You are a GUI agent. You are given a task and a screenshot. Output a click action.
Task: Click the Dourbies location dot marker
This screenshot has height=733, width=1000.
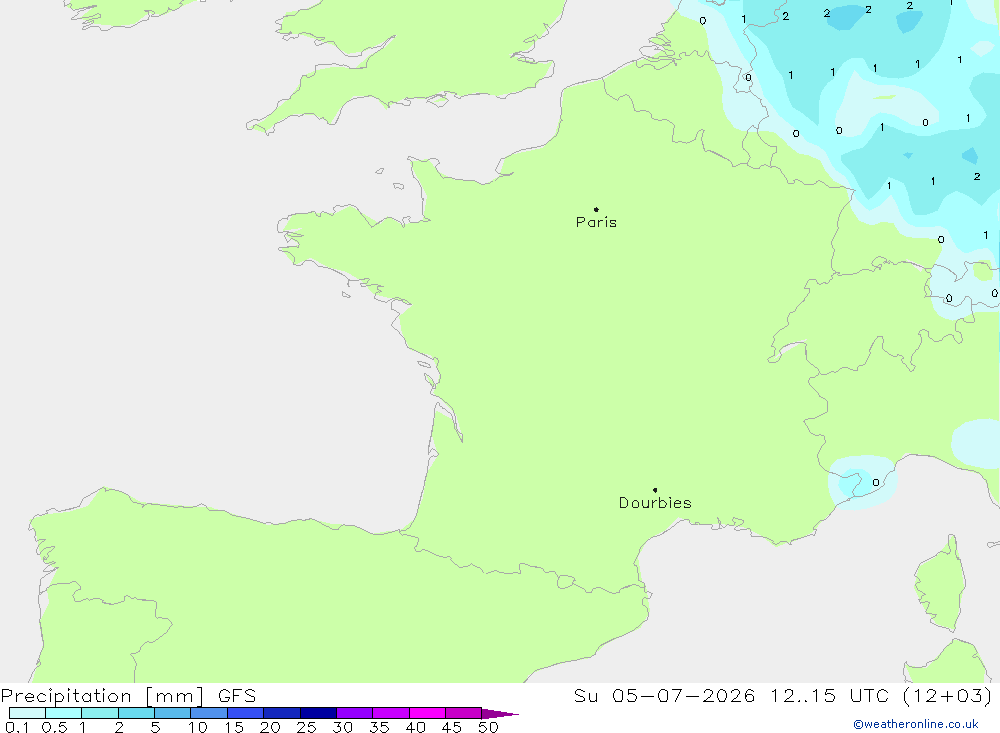(x=655, y=490)
